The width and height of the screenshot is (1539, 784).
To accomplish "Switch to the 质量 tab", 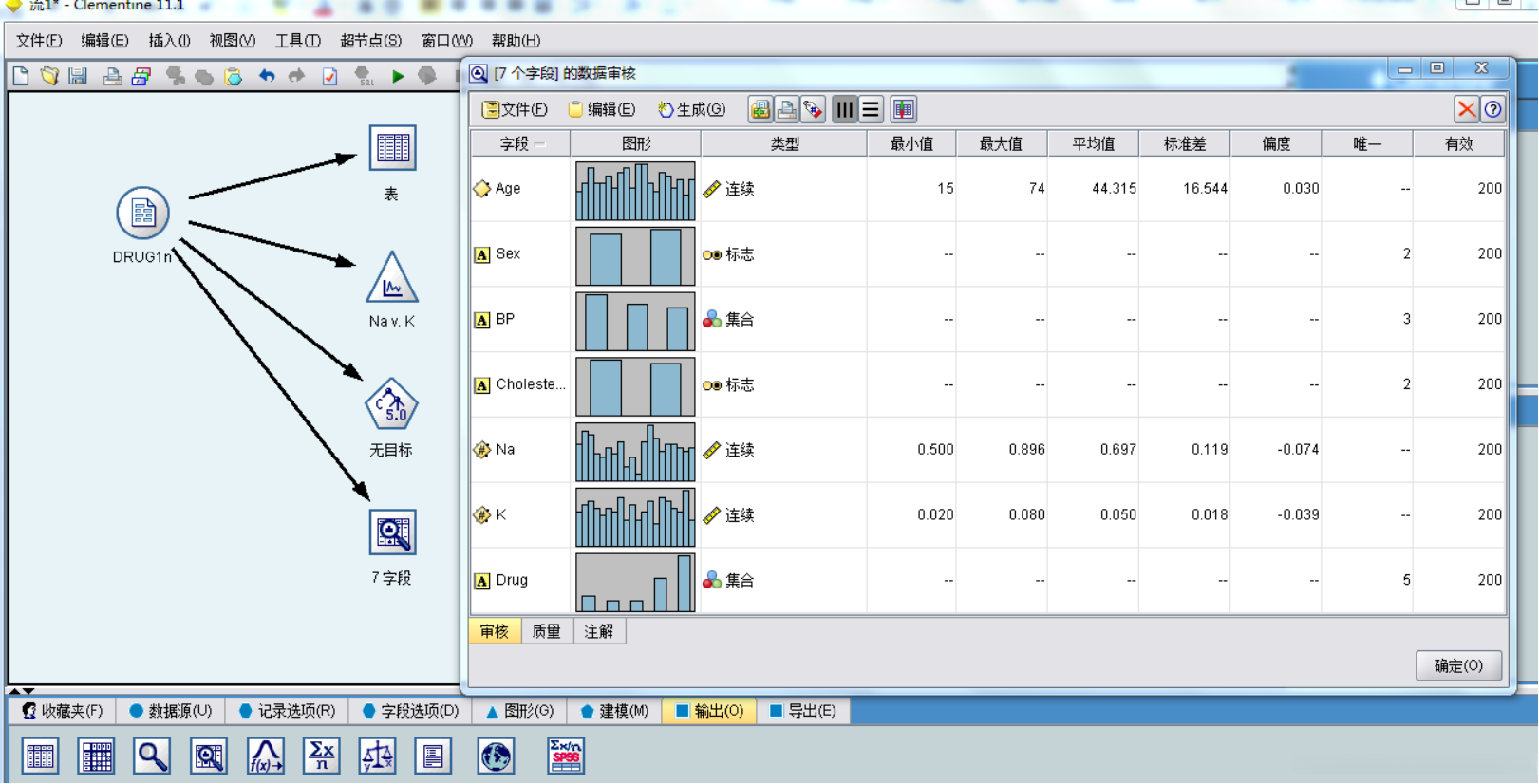I will pyautogui.click(x=547, y=632).
